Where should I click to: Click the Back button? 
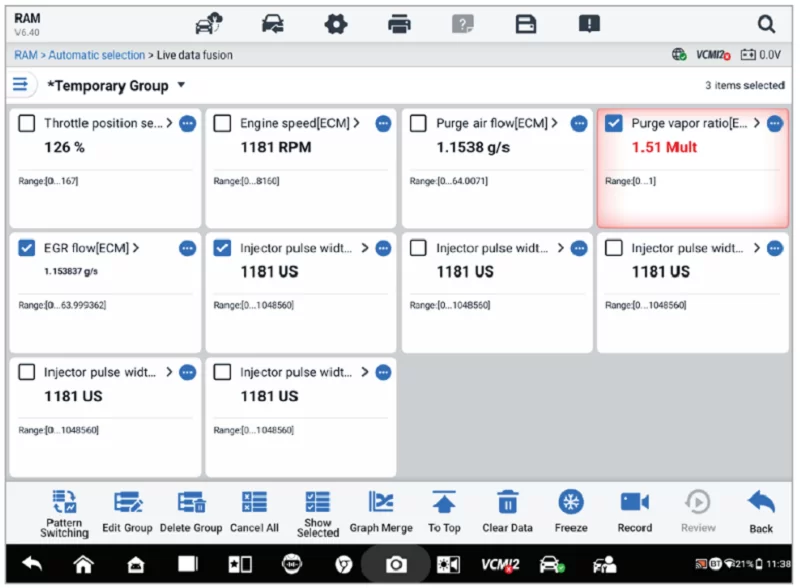pyautogui.click(x=761, y=510)
